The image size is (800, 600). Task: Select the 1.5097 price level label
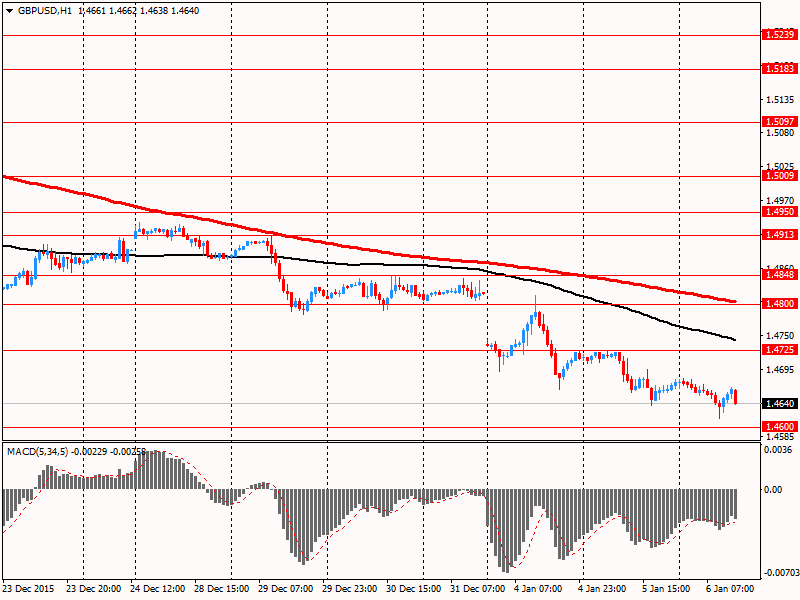click(x=780, y=121)
